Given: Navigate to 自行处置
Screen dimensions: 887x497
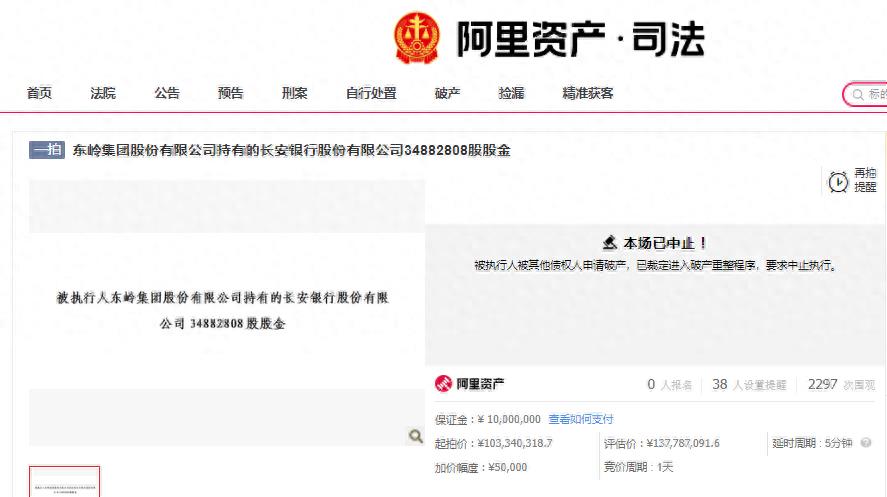Looking at the screenshot, I should point(371,93).
